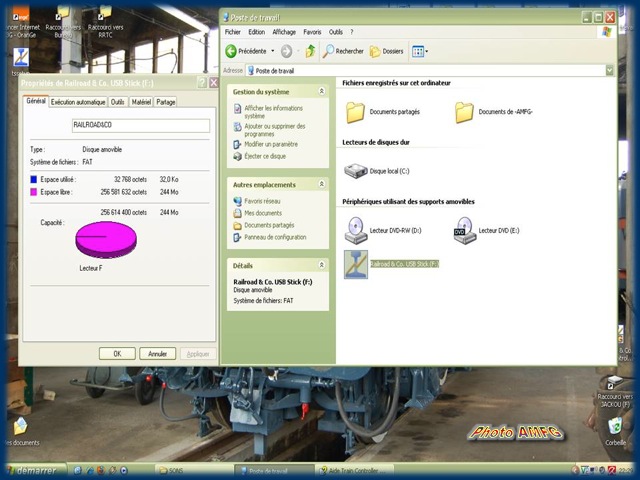This screenshot has height=480, width=640.
Task: Open the view mode dropdown in toolbar
Action: 420,51
